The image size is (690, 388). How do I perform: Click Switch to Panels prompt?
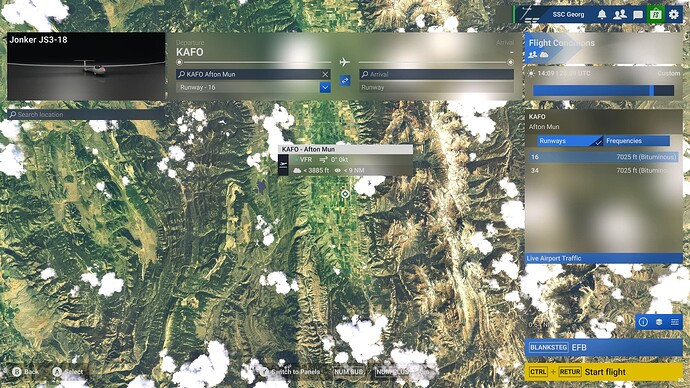point(290,372)
